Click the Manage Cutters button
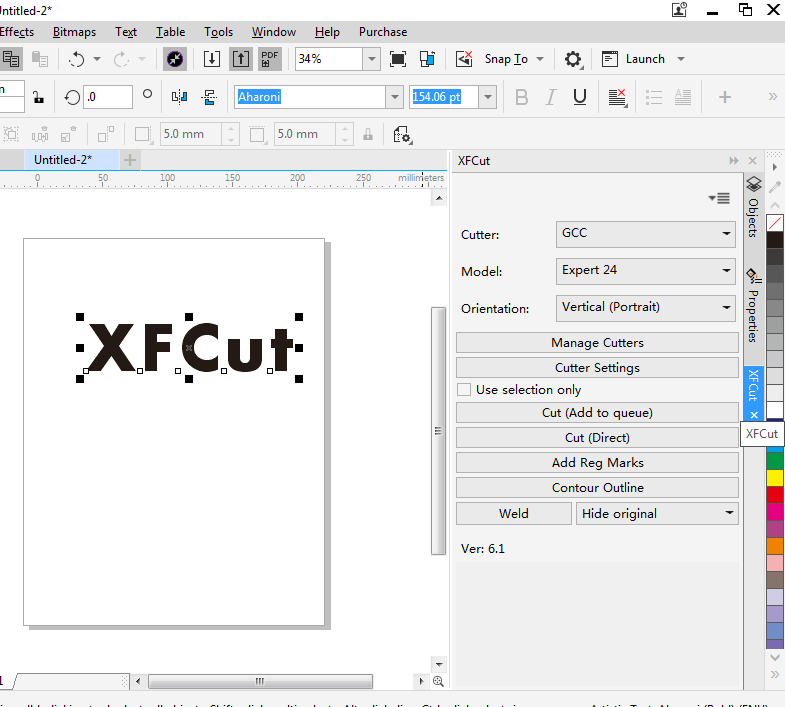Viewport: 785px width, 707px height. [x=597, y=343]
